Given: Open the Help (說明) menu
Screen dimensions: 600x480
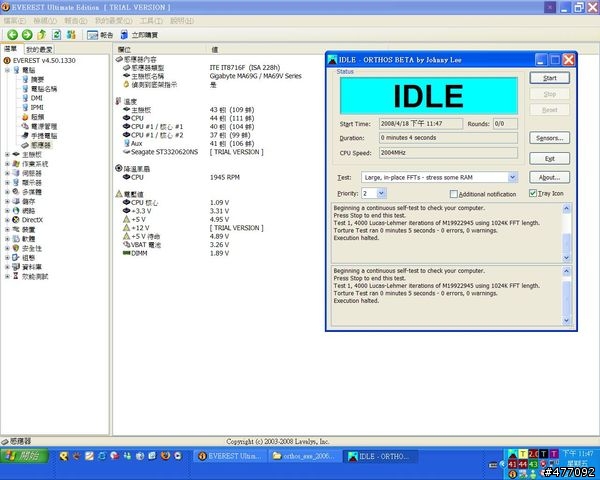Looking at the screenshot, I should pos(181,21).
